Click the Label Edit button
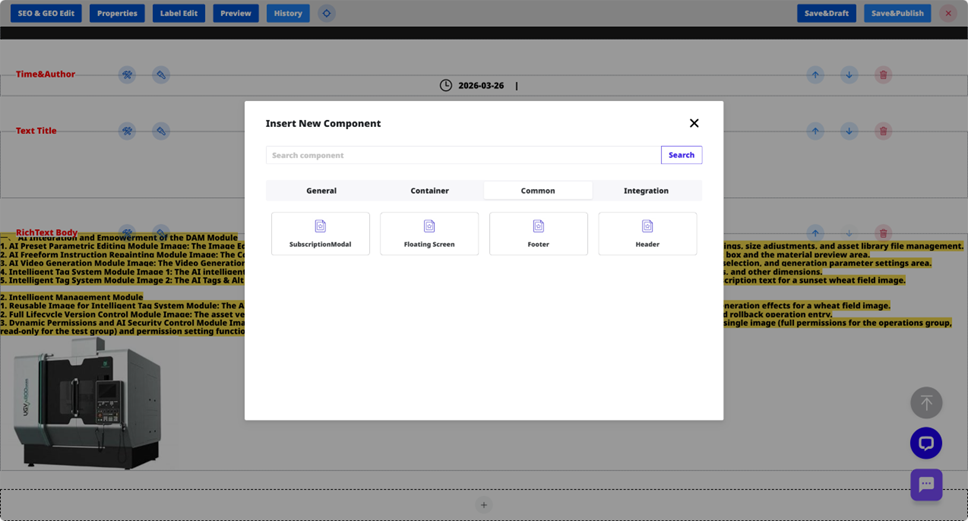 pos(178,13)
